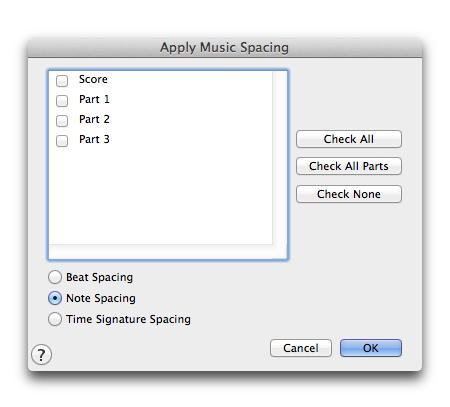Click the Check None button

coord(349,194)
